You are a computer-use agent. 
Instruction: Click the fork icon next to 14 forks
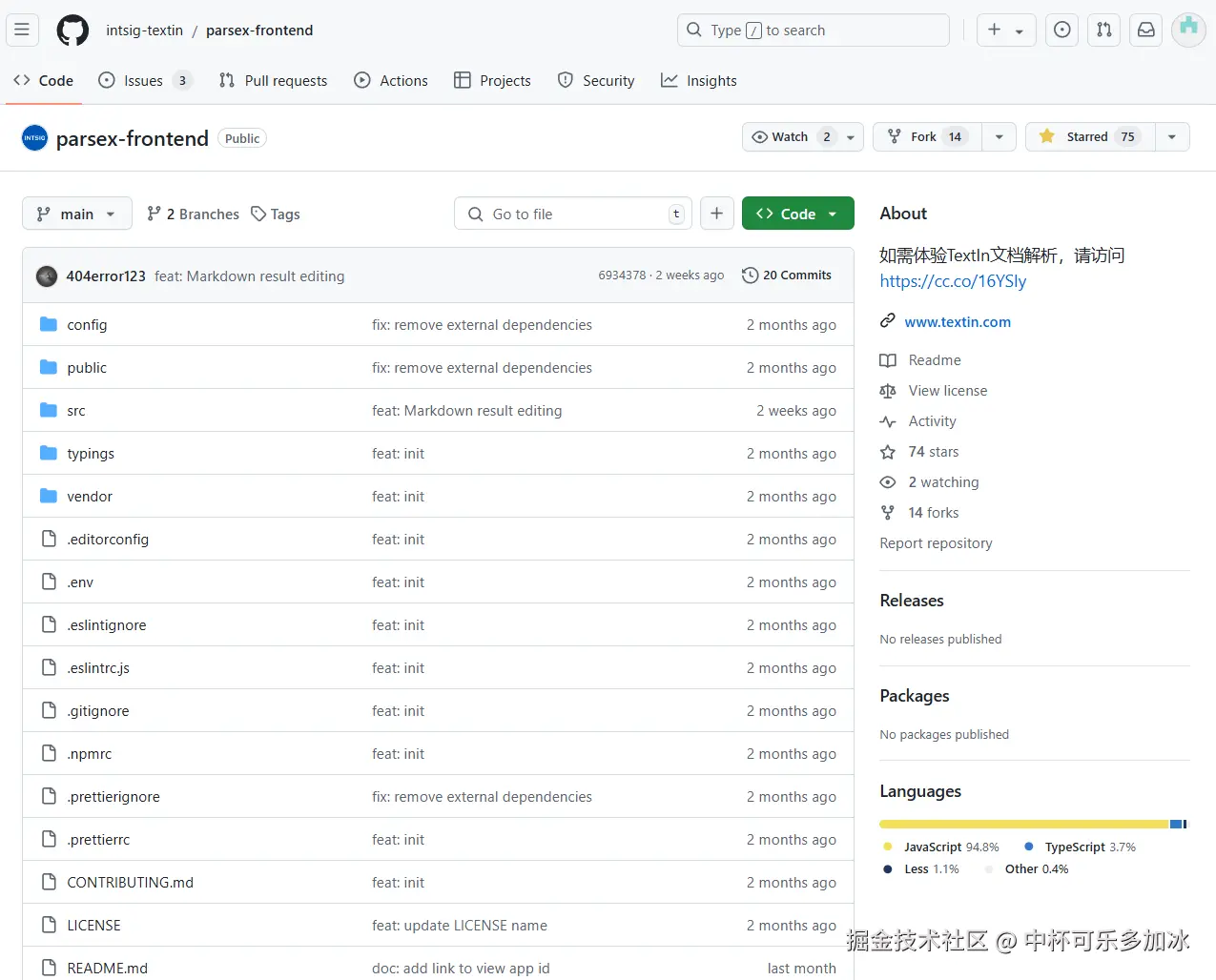coord(887,513)
